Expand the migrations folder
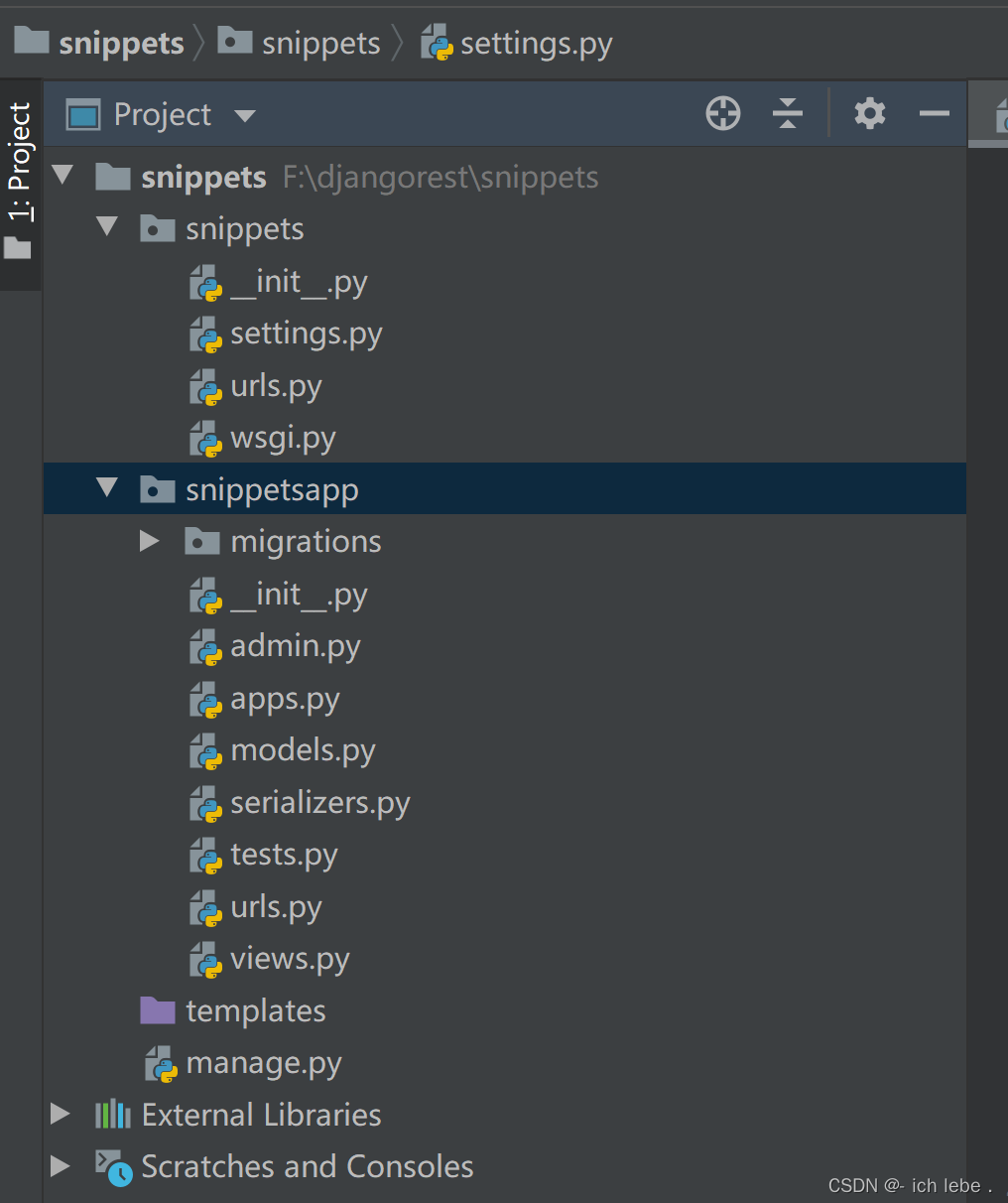This screenshot has width=1008, height=1203. (x=150, y=541)
